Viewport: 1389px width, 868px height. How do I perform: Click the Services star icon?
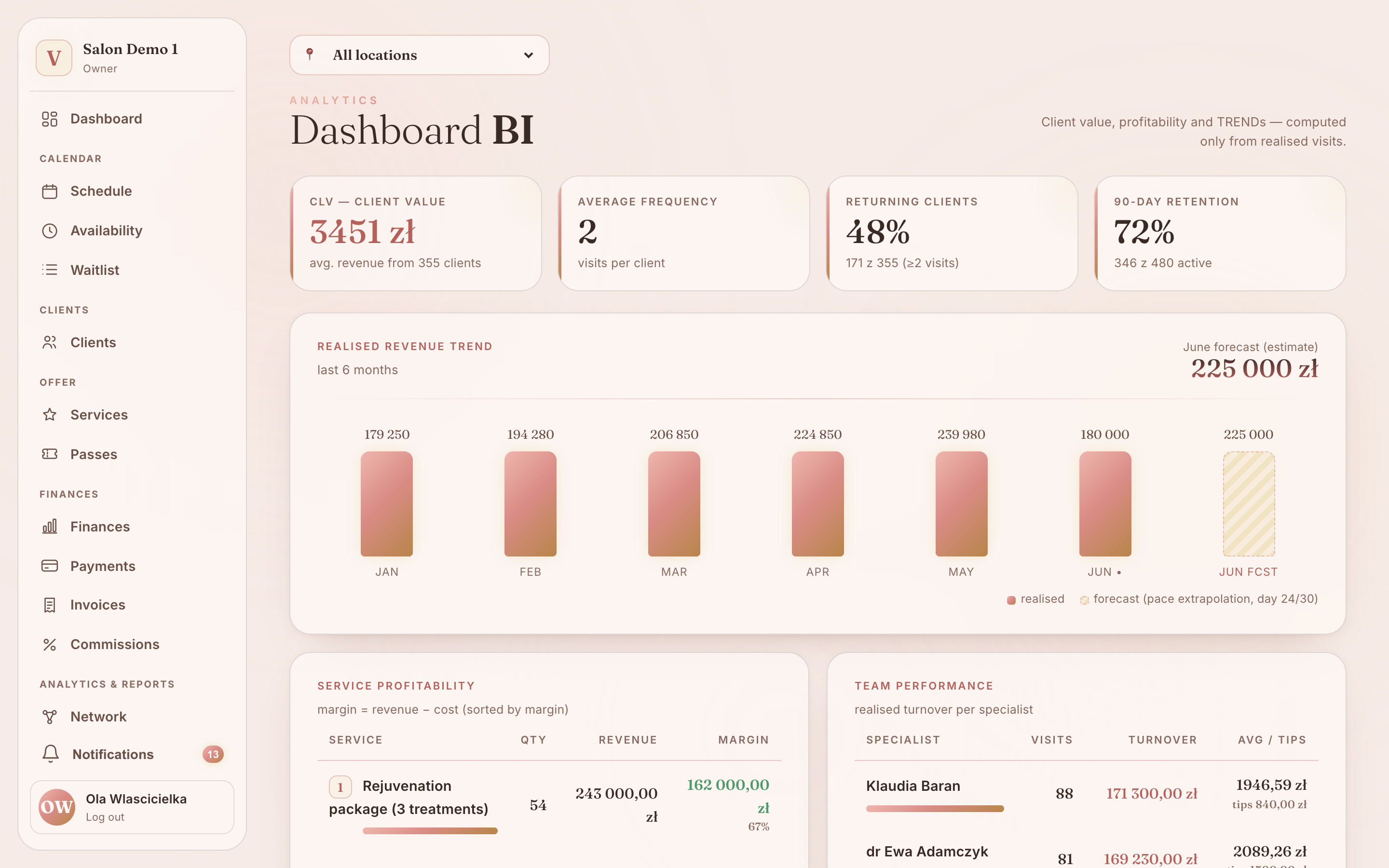click(50, 415)
